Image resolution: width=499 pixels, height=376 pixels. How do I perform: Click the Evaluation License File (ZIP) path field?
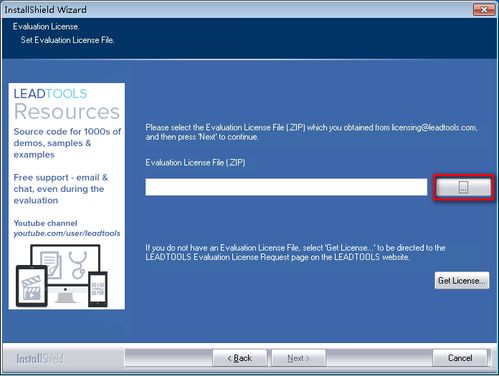click(x=286, y=187)
